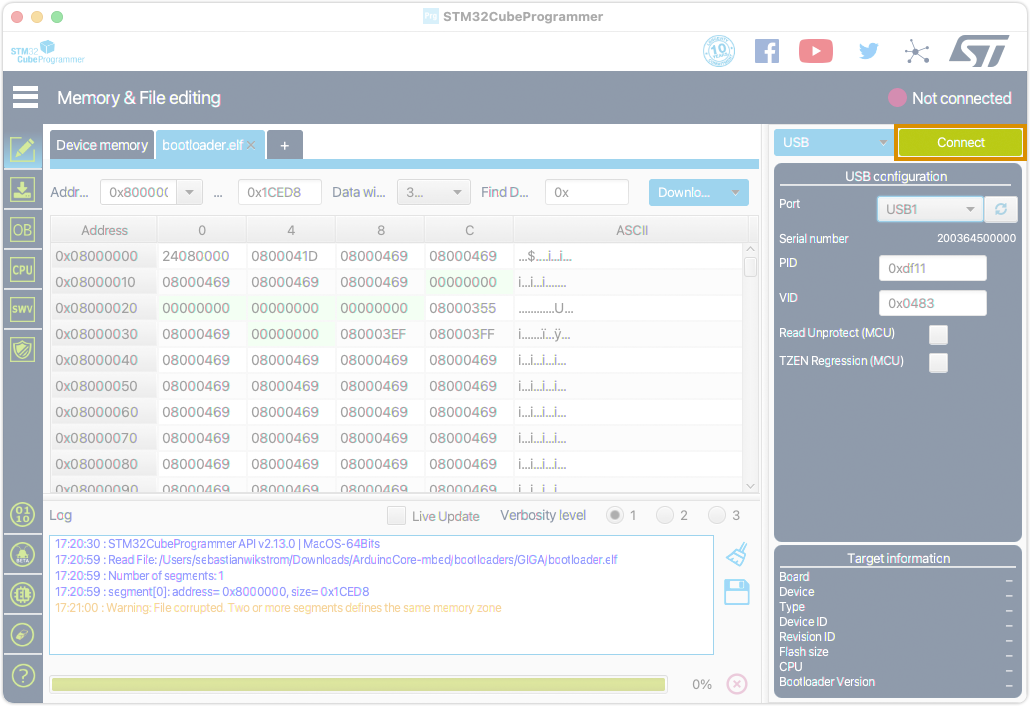This screenshot has width=1030, height=706.
Task: Open the help question mark icon
Action: (x=23, y=675)
